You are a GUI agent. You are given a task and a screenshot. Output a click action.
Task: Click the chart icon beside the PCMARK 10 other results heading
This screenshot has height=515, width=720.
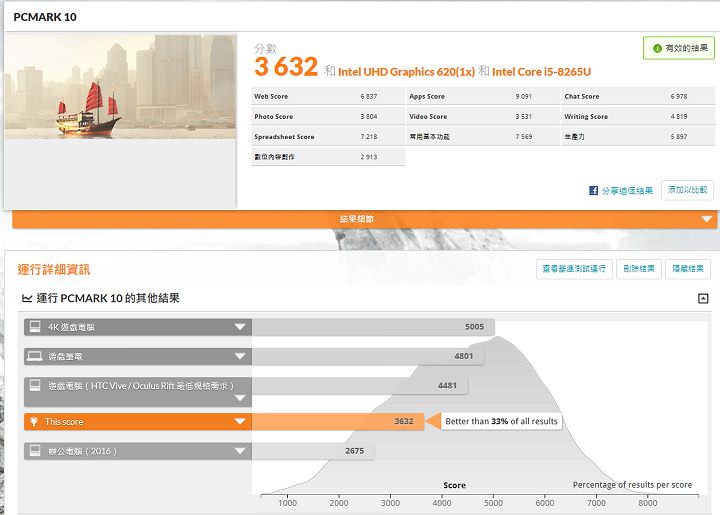[x=27, y=298]
